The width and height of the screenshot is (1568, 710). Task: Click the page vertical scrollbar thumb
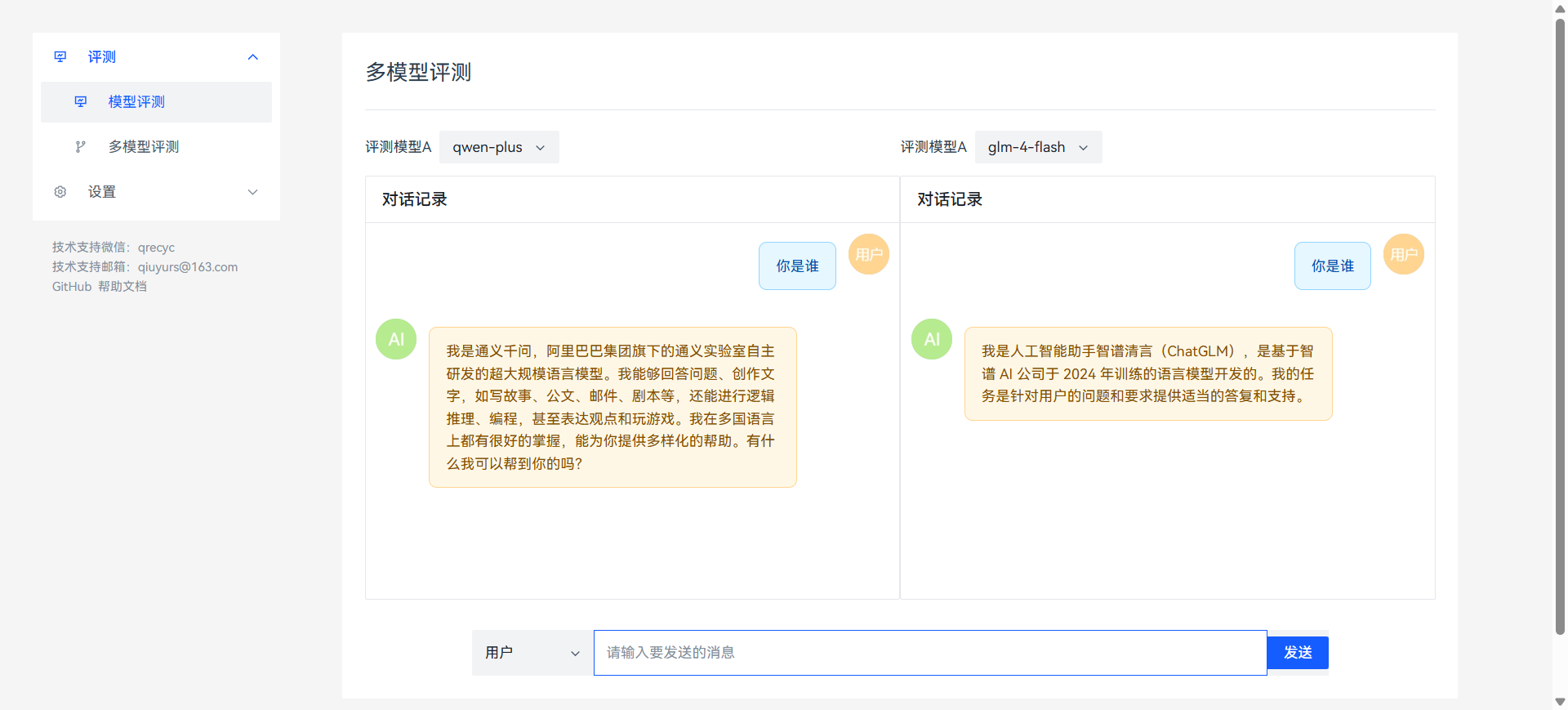click(x=1560, y=325)
